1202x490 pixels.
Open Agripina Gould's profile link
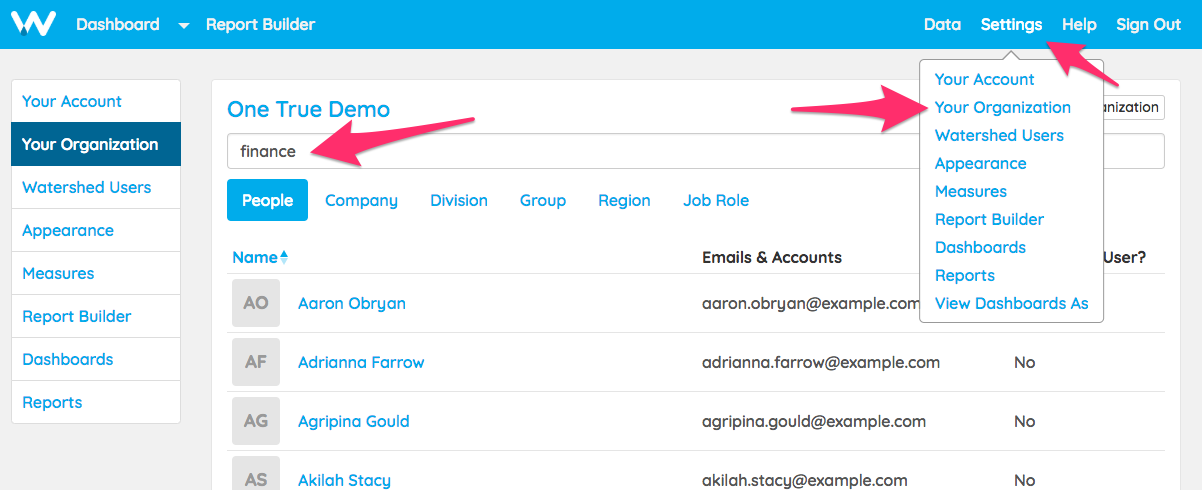(x=354, y=421)
